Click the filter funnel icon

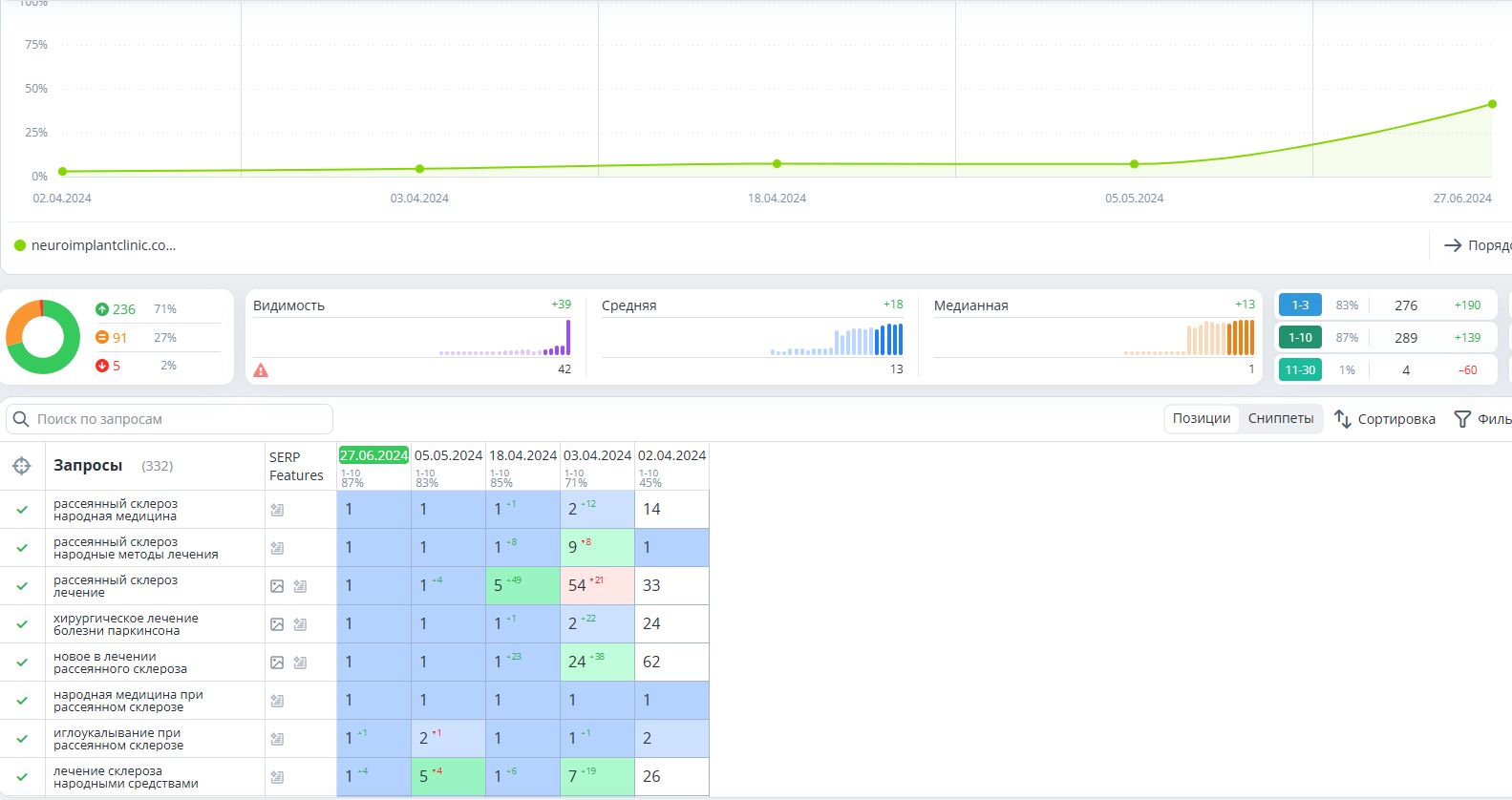1461,419
